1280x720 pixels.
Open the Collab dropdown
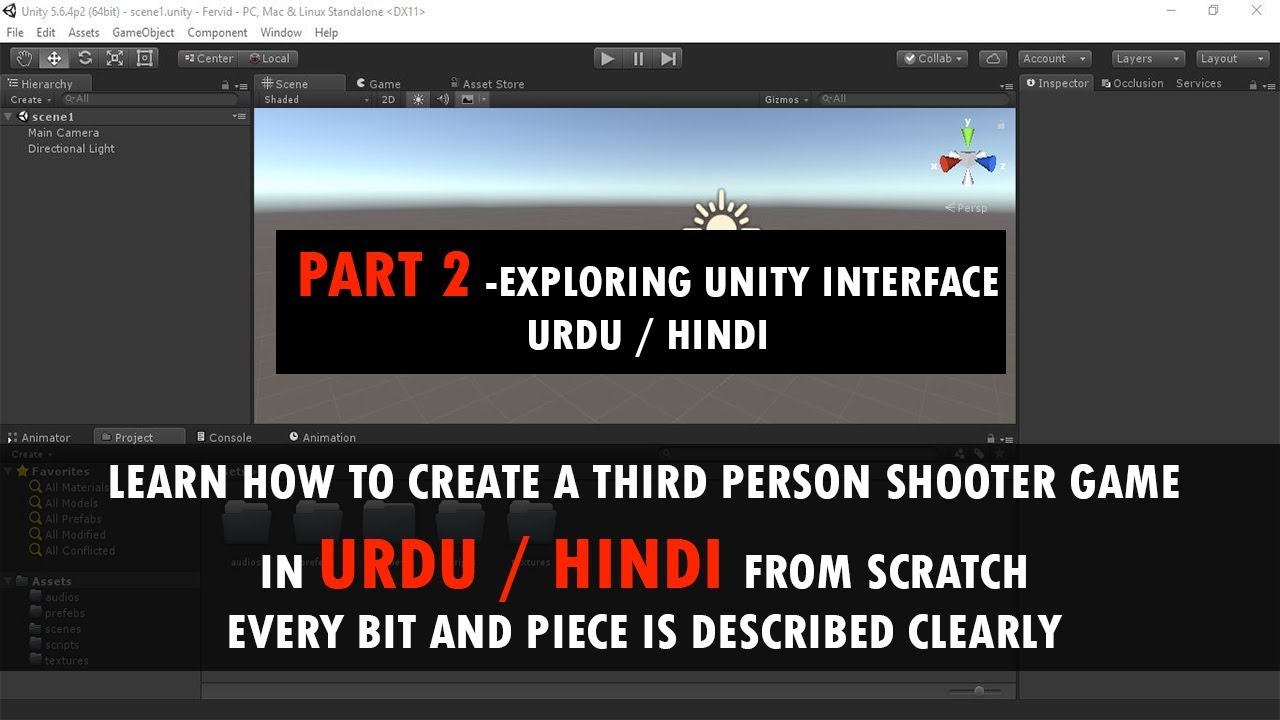click(932, 58)
